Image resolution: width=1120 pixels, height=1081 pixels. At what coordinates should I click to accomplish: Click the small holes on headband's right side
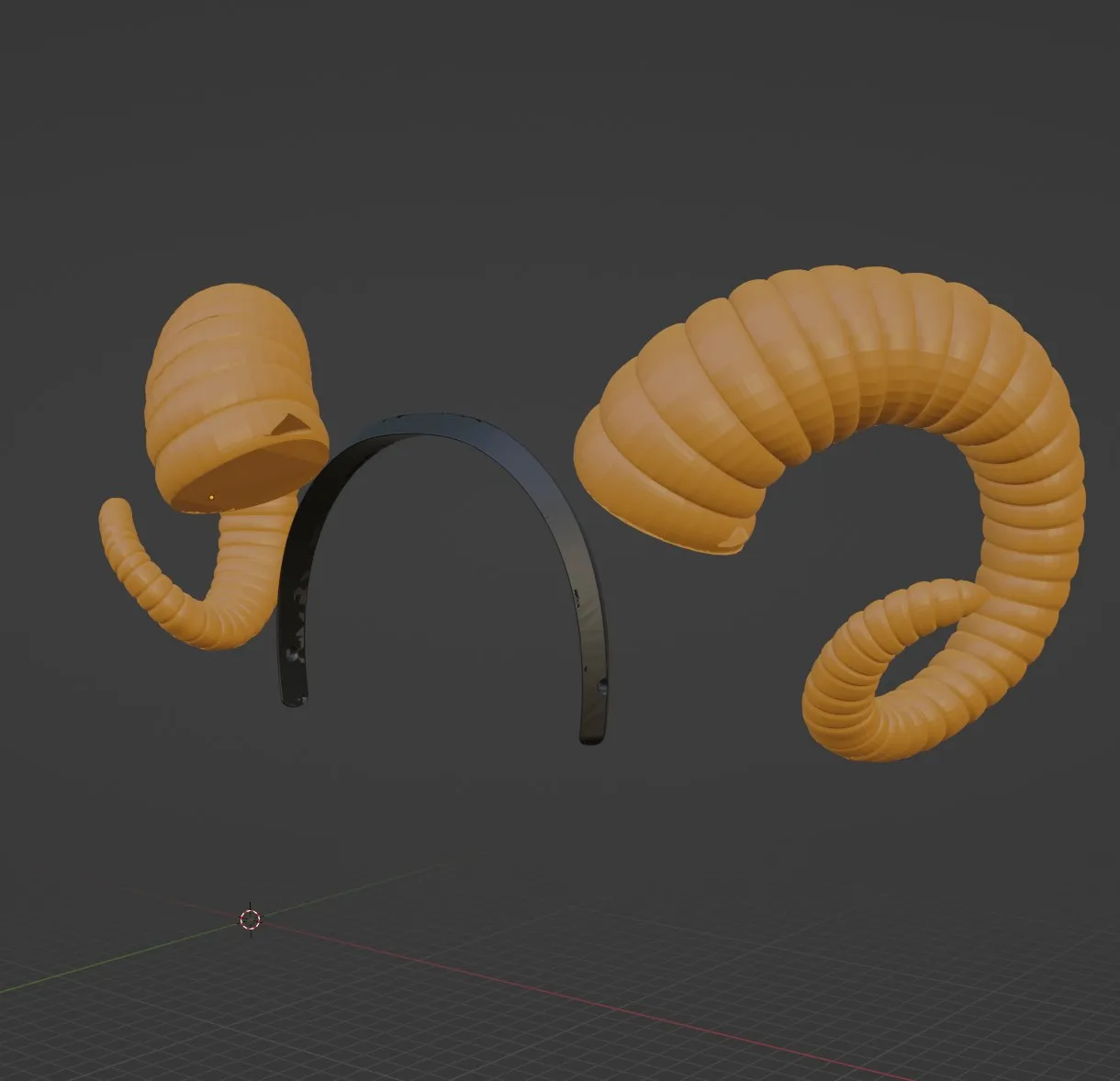(601, 684)
